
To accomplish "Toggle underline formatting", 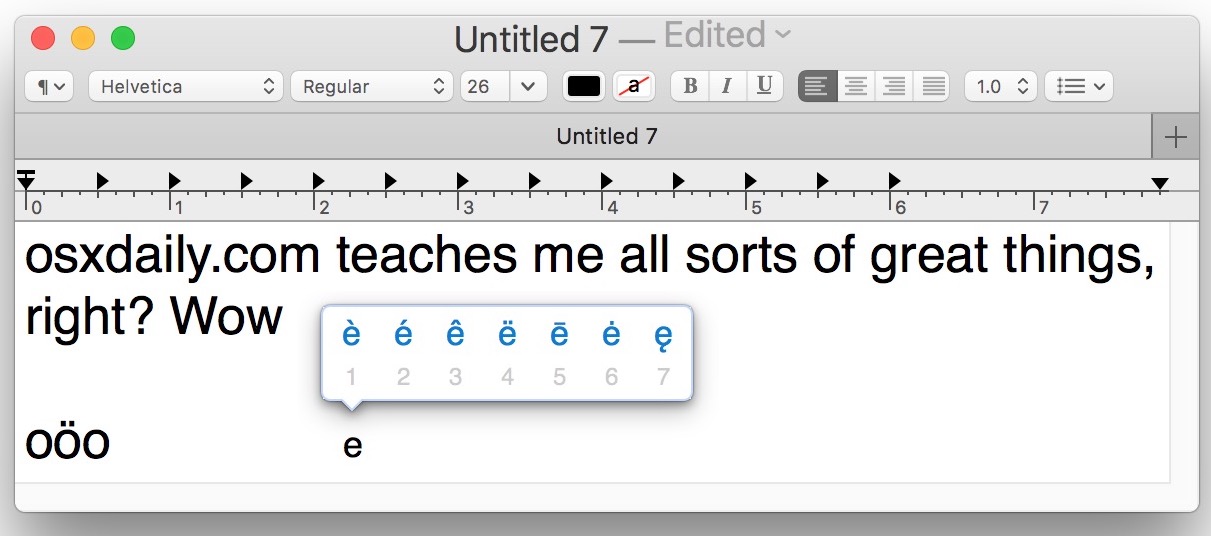I will [764, 86].
